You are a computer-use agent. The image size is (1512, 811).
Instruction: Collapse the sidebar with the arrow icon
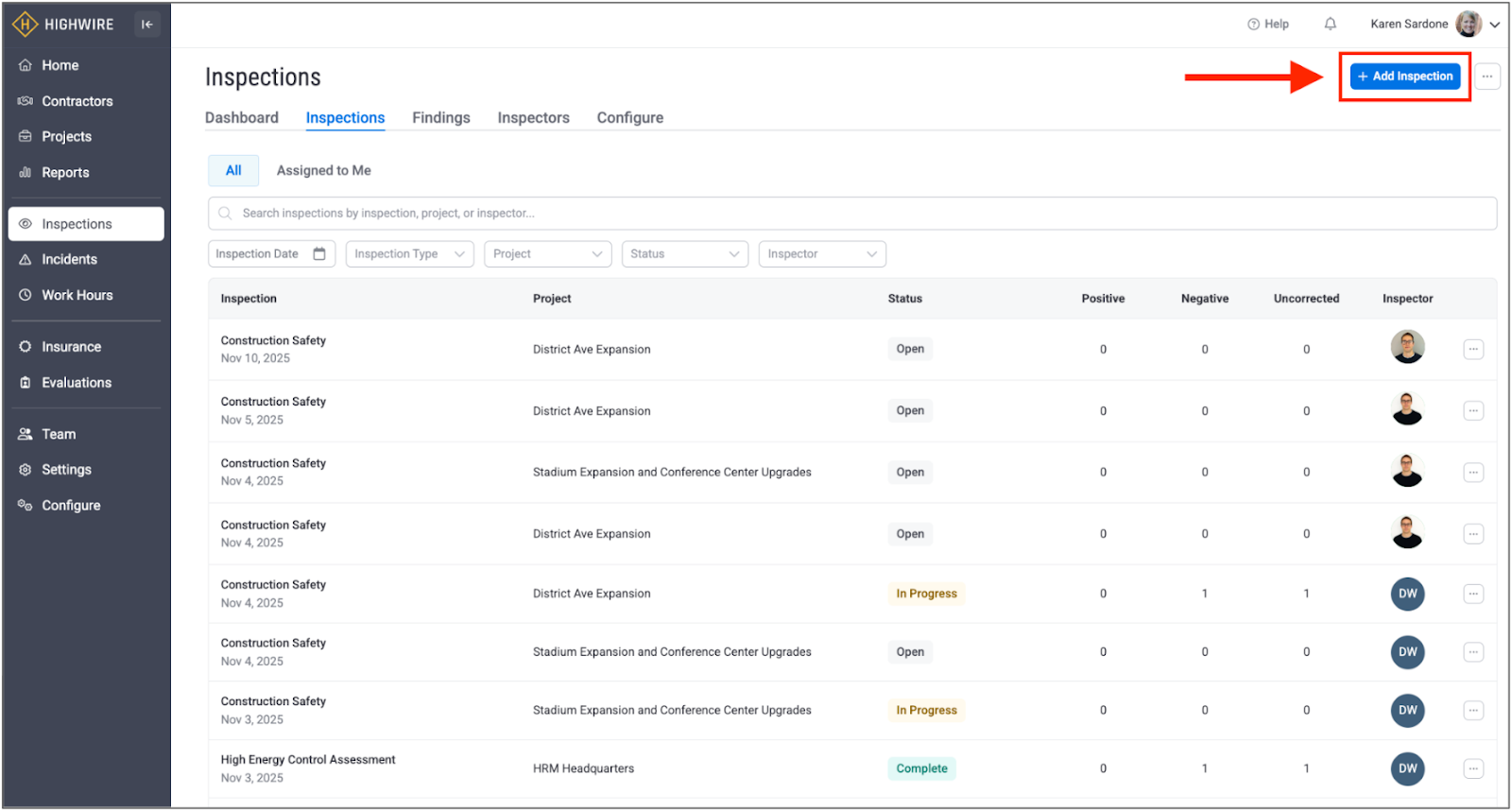(x=146, y=25)
